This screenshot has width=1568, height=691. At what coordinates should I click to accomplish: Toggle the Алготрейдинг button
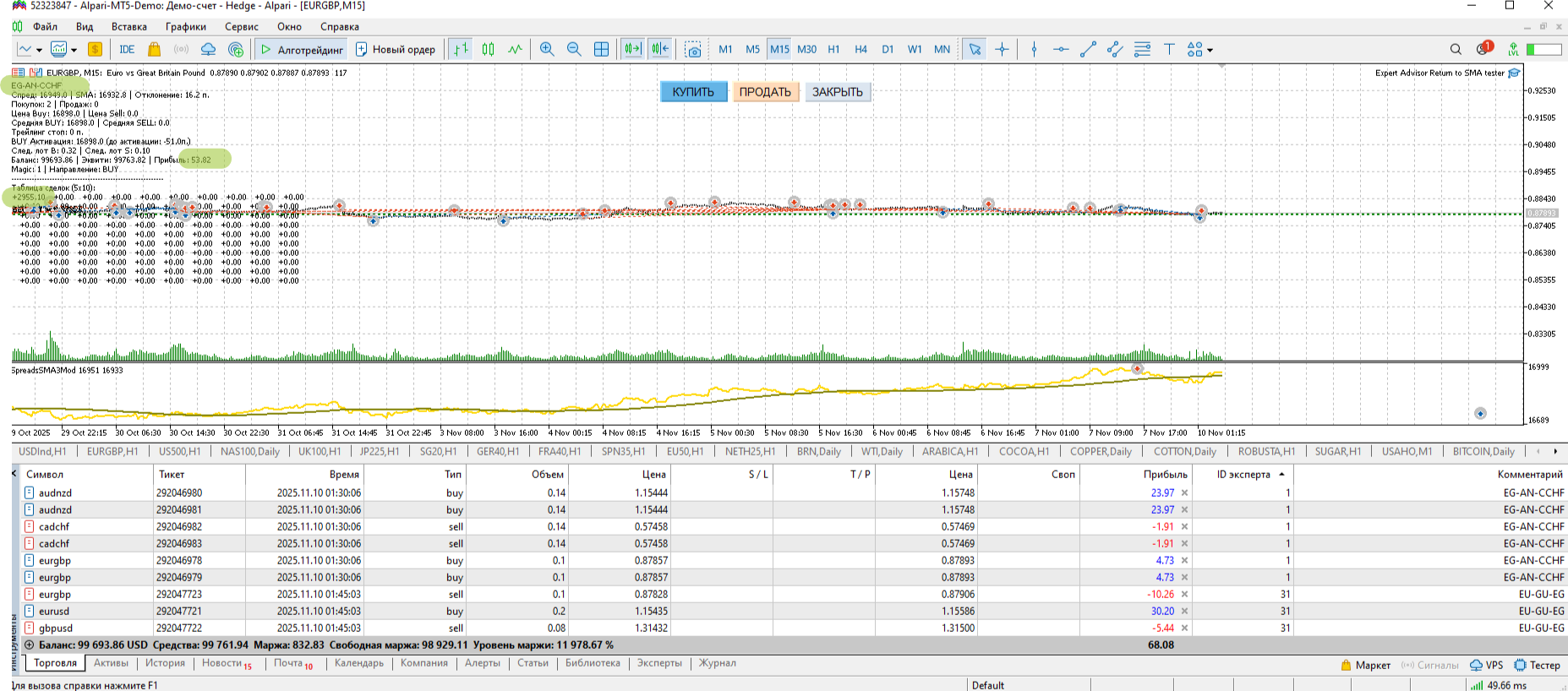pos(302,49)
